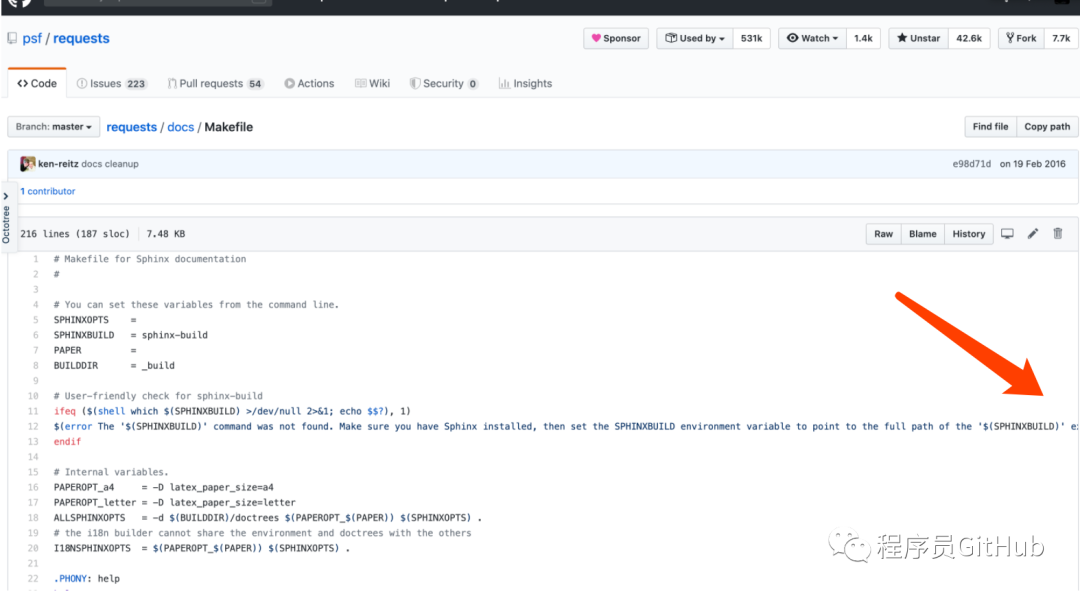Image resolution: width=1080 pixels, height=594 pixels.
Task: Open the psf organization link
Action: pyautogui.click(x=32, y=39)
